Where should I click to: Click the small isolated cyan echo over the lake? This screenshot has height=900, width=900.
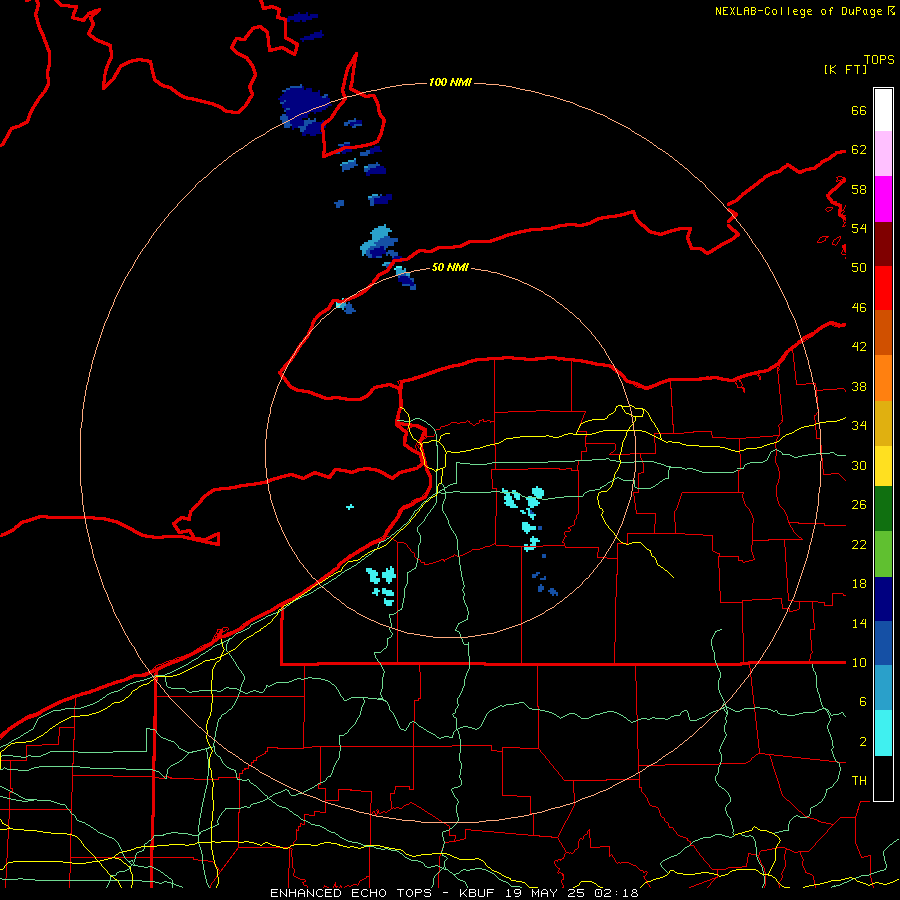click(x=350, y=507)
